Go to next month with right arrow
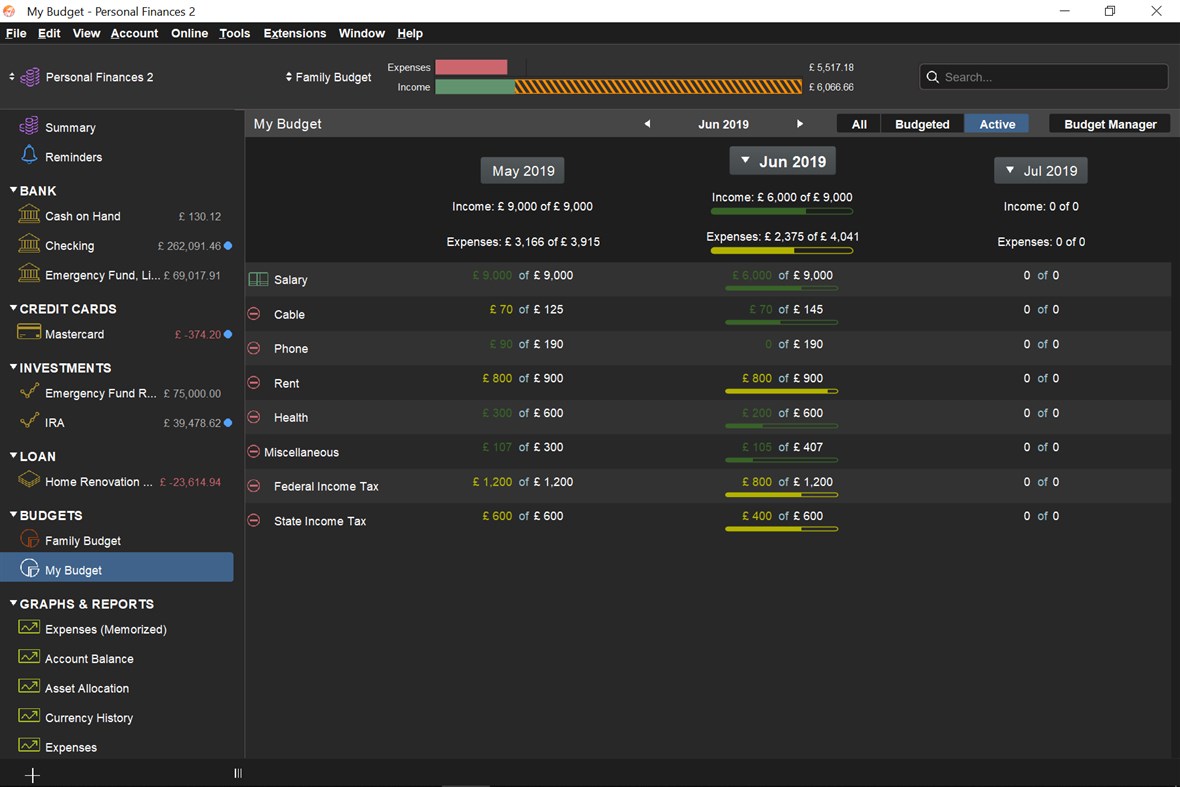The width and height of the screenshot is (1180, 787). tap(800, 123)
